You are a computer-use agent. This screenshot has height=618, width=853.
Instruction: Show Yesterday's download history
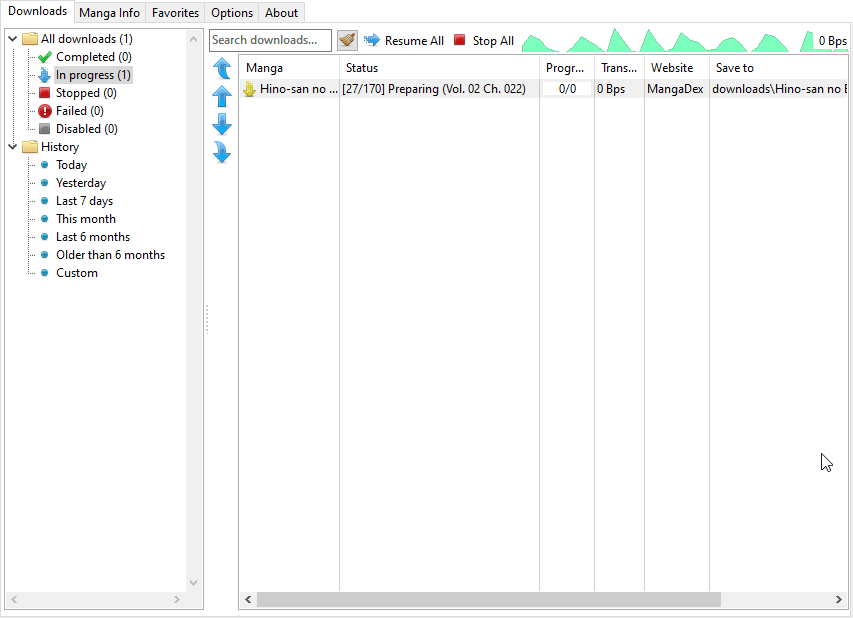point(81,183)
